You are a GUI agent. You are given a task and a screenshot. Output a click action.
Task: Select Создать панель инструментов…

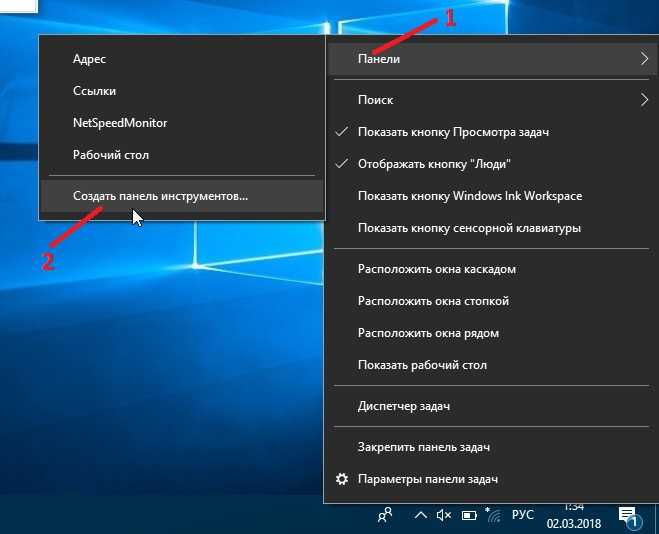(x=182, y=196)
